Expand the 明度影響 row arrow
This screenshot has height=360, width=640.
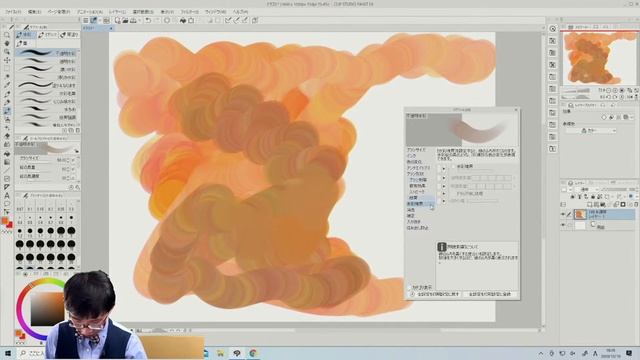(444, 186)
